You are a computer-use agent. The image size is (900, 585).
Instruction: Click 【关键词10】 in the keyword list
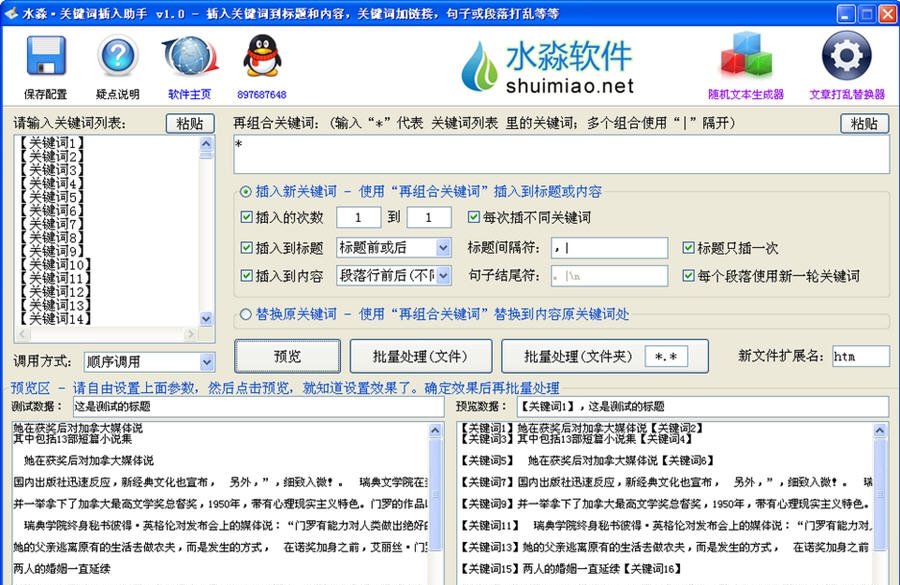pyautogui.click(x=55, y=265)
